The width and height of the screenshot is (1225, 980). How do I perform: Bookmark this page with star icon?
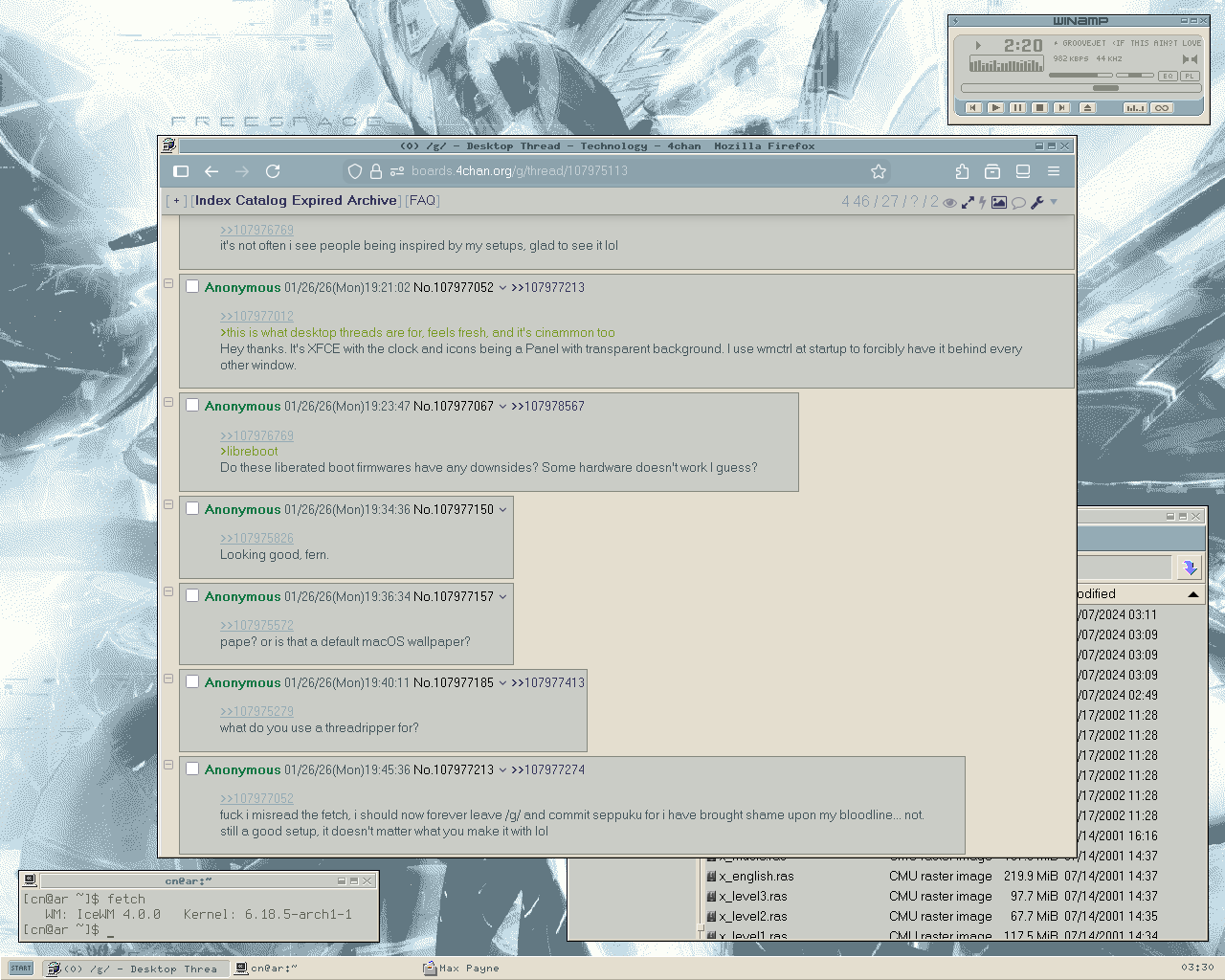879,171
